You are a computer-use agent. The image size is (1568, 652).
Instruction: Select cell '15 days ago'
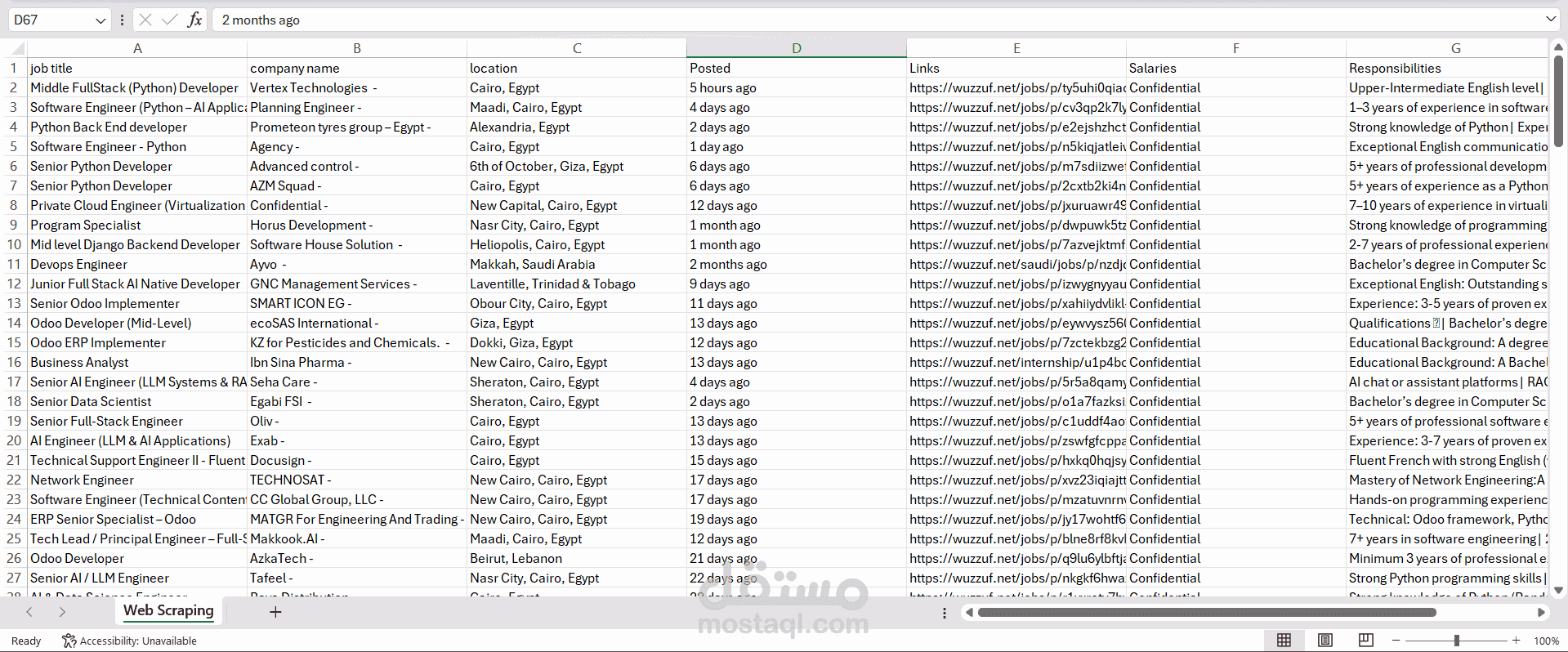[x=797, y=460]
